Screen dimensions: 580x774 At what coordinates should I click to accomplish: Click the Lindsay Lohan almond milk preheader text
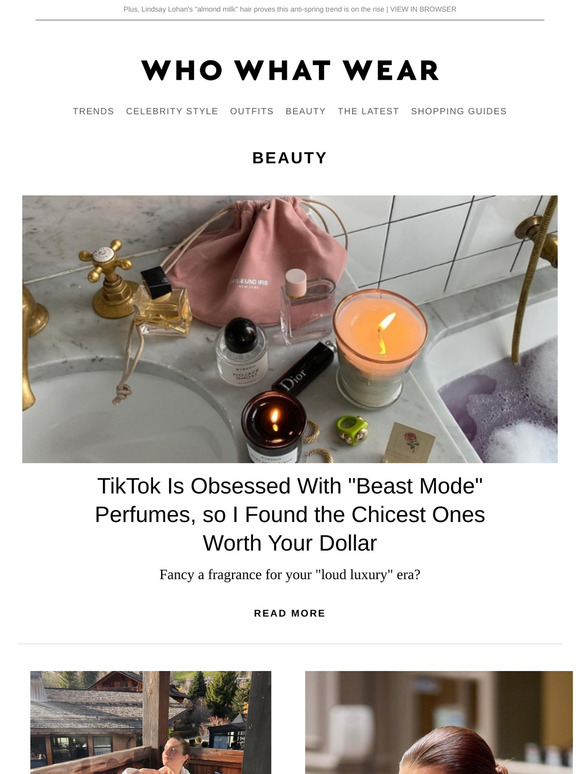pyautogui.click(x=254, y=9)
